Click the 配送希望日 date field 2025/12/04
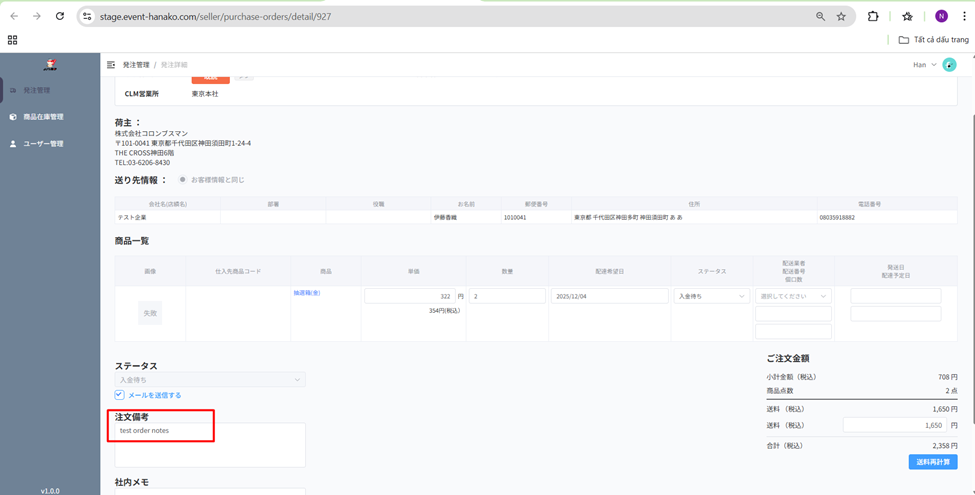This screenshot has width=975, height=495. coord(609,296)
